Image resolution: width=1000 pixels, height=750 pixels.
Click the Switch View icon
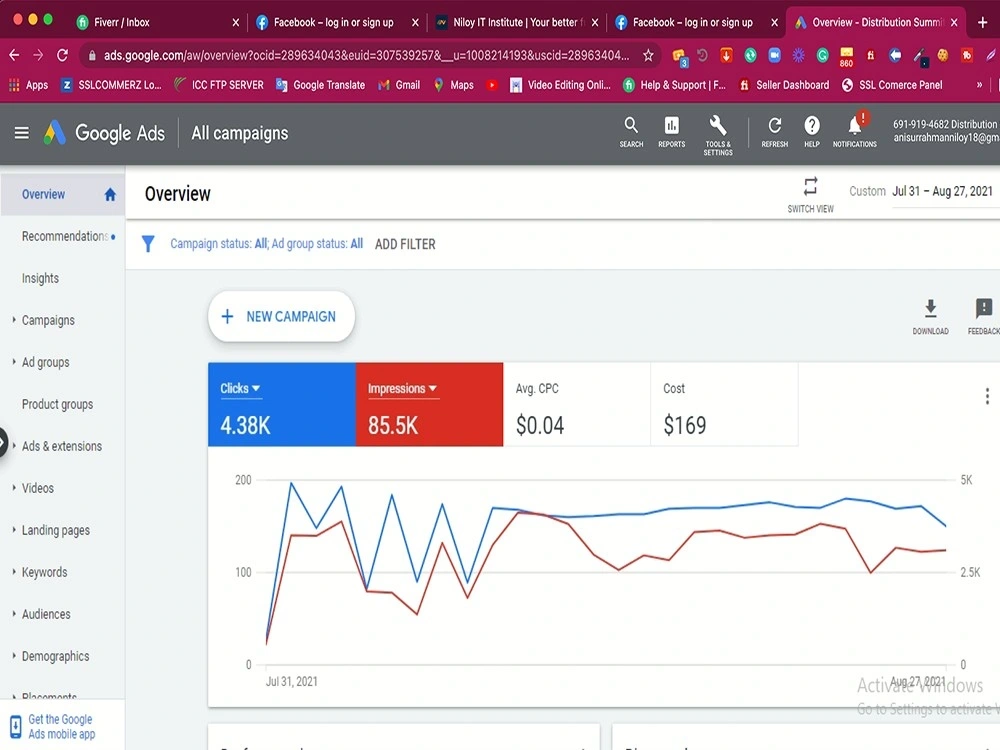[x=811, y=195]
